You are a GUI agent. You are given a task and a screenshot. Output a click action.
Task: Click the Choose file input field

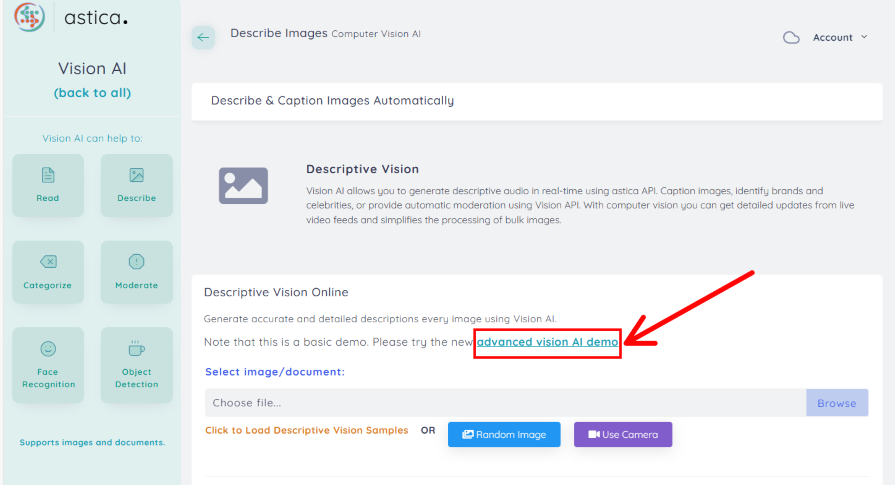click(x=505, y=403)
